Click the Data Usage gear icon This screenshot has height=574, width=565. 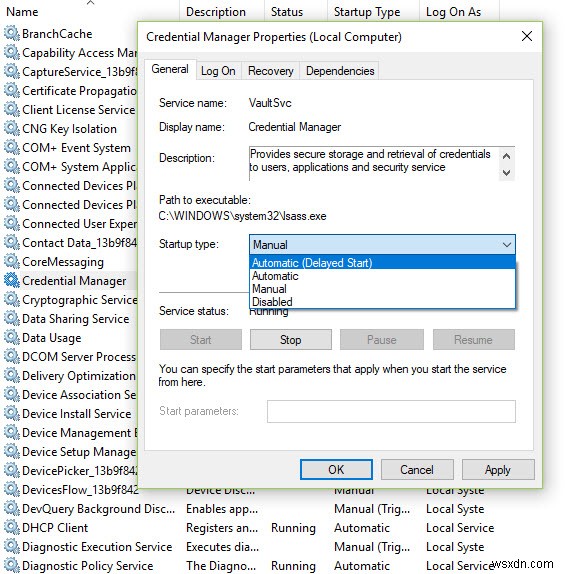(12, 338)
